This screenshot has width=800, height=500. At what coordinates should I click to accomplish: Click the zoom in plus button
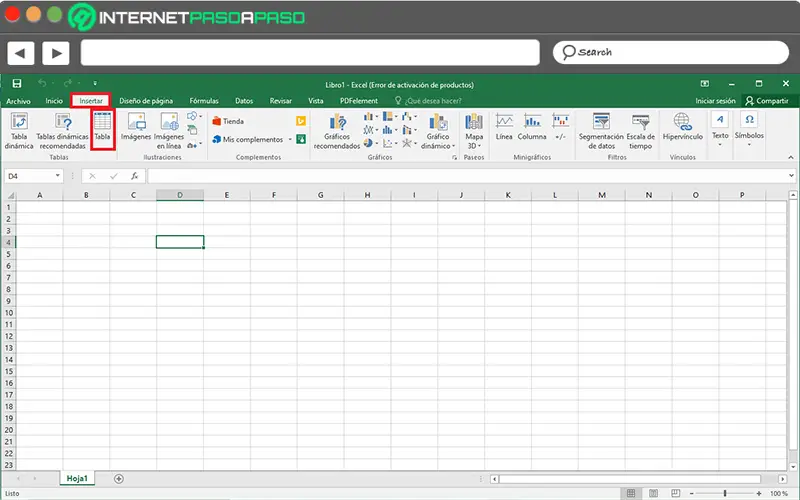point(759,493)
